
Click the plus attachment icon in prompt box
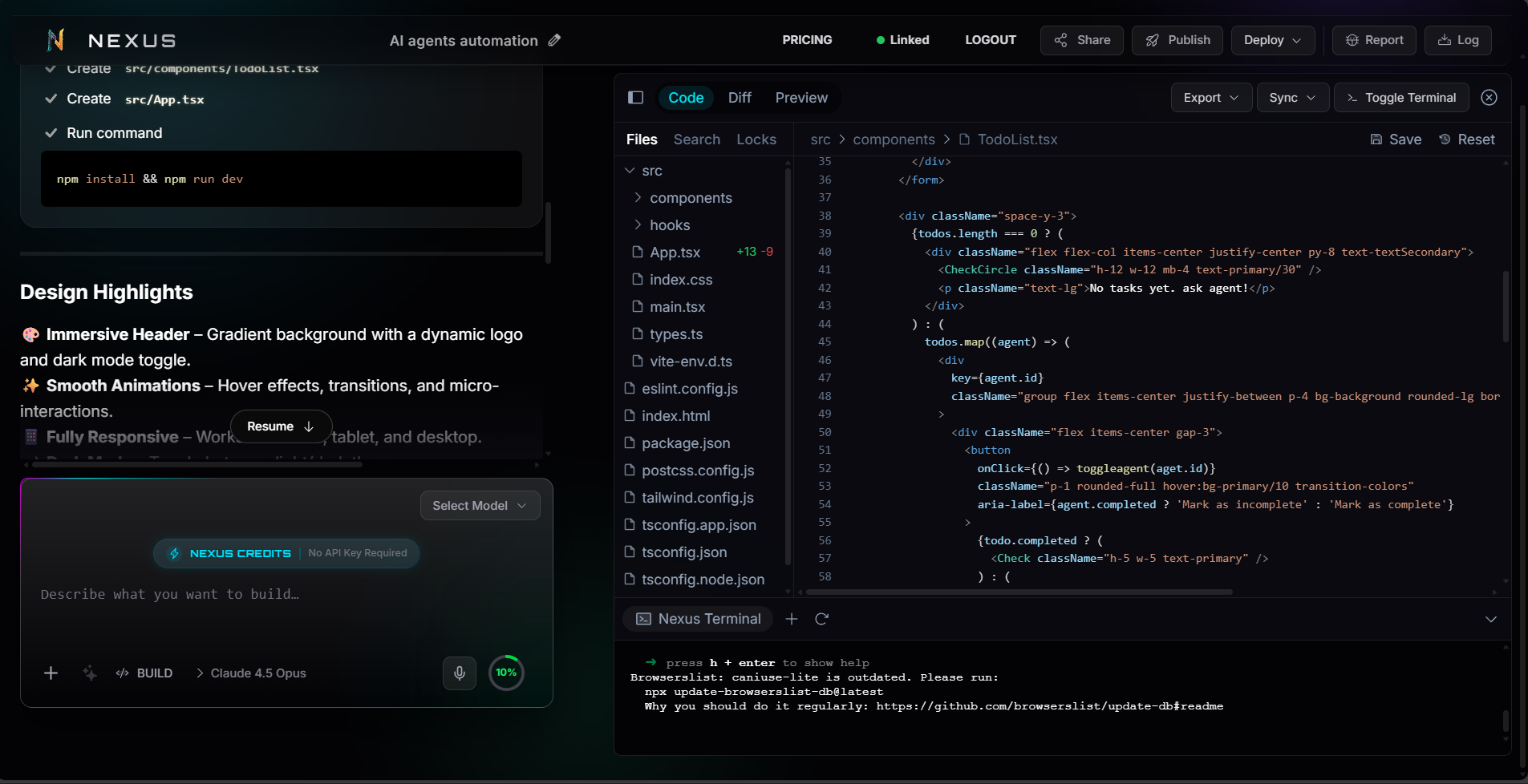pos(51,673)
